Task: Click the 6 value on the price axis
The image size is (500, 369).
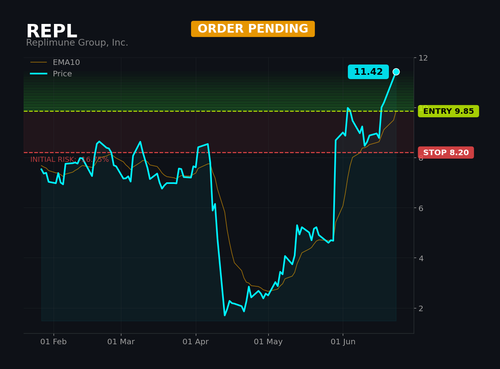Action: [421, 208]
